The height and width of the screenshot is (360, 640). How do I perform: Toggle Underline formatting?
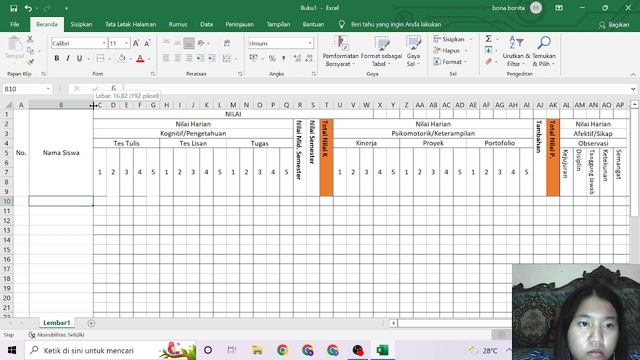79,58
